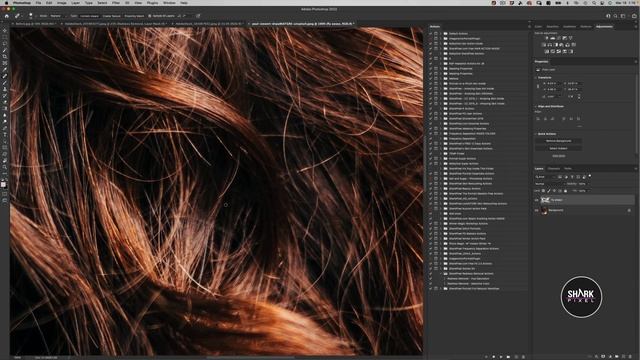Expand the Default Actions set

pyautogui.click(x=441, y=33)
